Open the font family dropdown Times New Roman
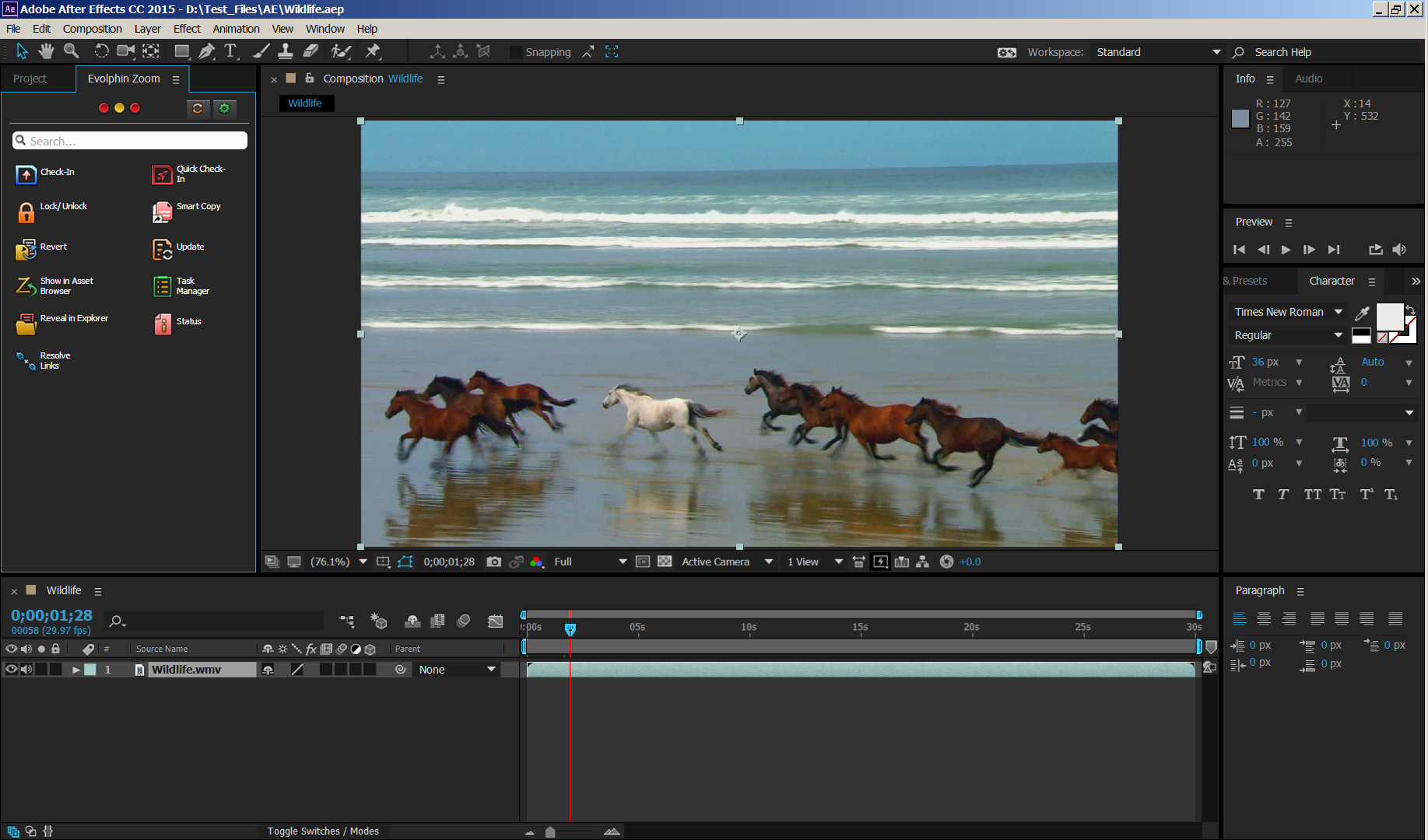The width and height of the screenshot is (1428, 840). pos(1287,312)
